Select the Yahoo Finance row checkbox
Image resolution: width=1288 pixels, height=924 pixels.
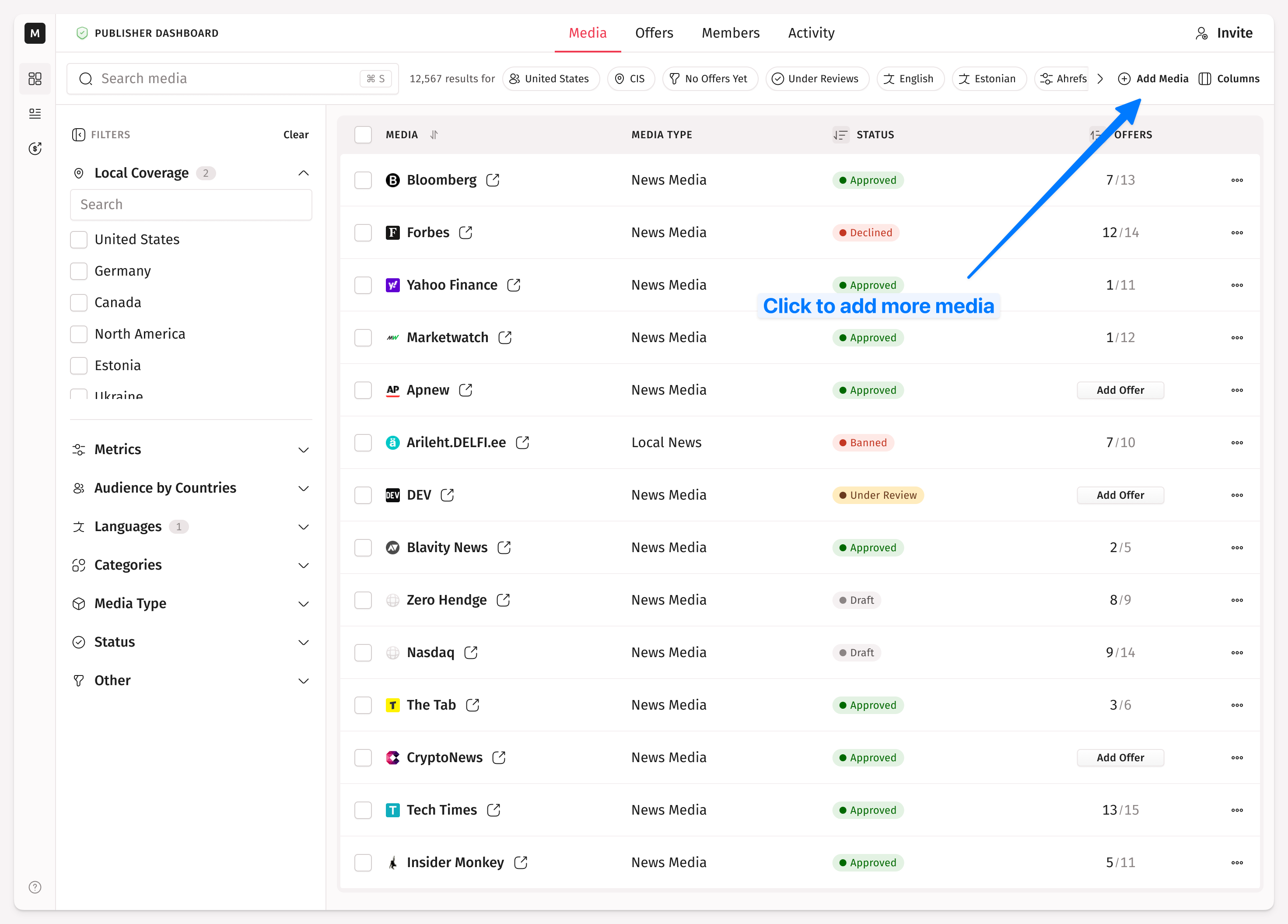[x=363, y=285]
